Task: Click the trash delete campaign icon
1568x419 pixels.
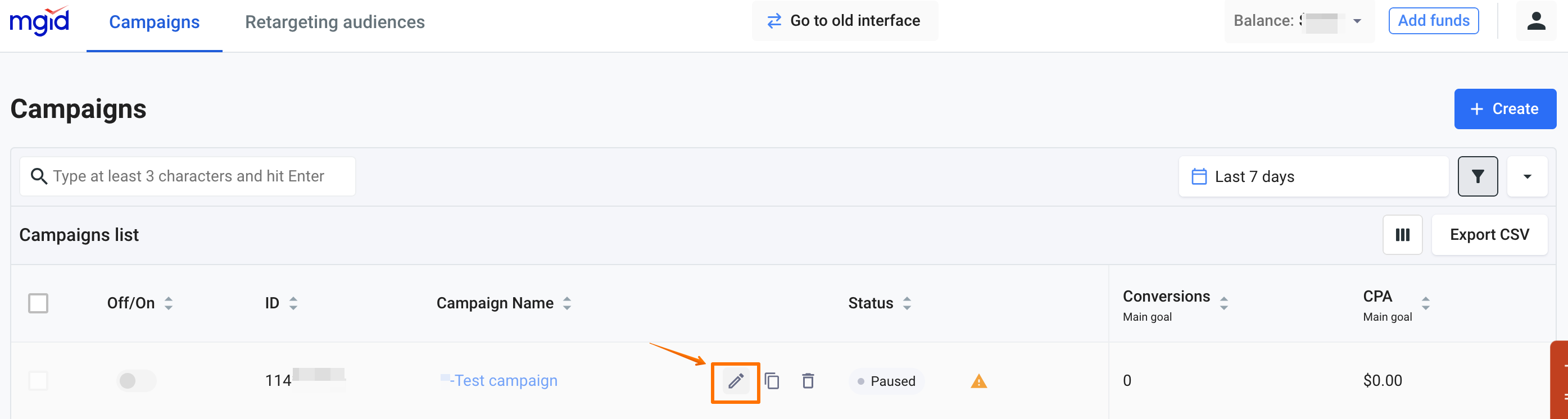Action: (808, 381)
